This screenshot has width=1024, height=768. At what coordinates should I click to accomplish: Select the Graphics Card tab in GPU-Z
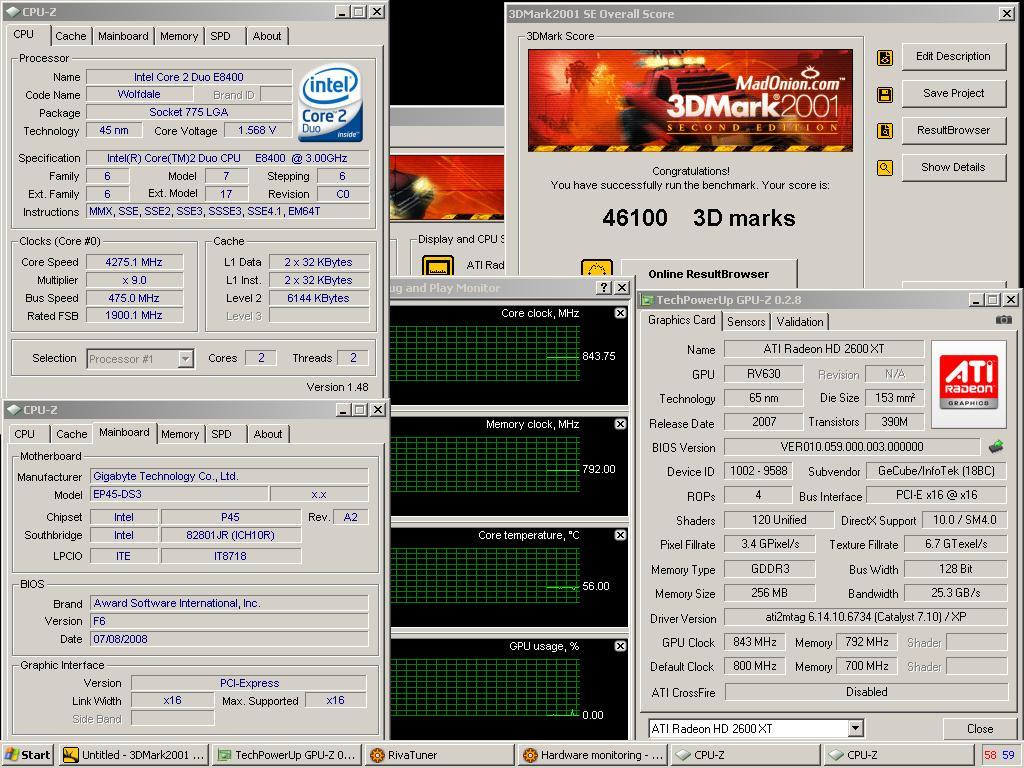tap(681, 320)
